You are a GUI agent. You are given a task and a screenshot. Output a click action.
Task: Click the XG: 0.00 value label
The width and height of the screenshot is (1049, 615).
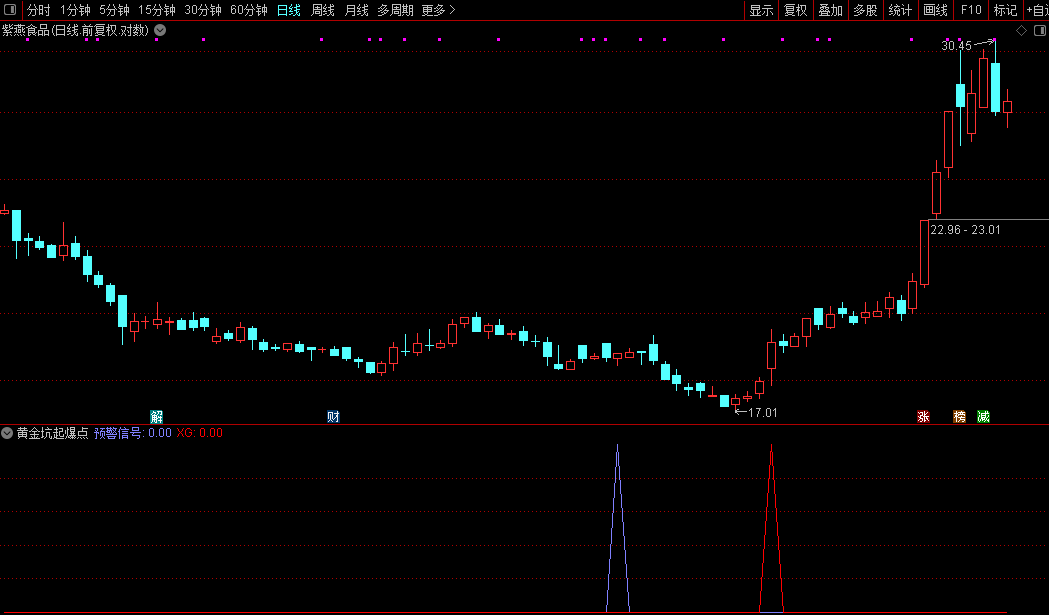point(199,433)
